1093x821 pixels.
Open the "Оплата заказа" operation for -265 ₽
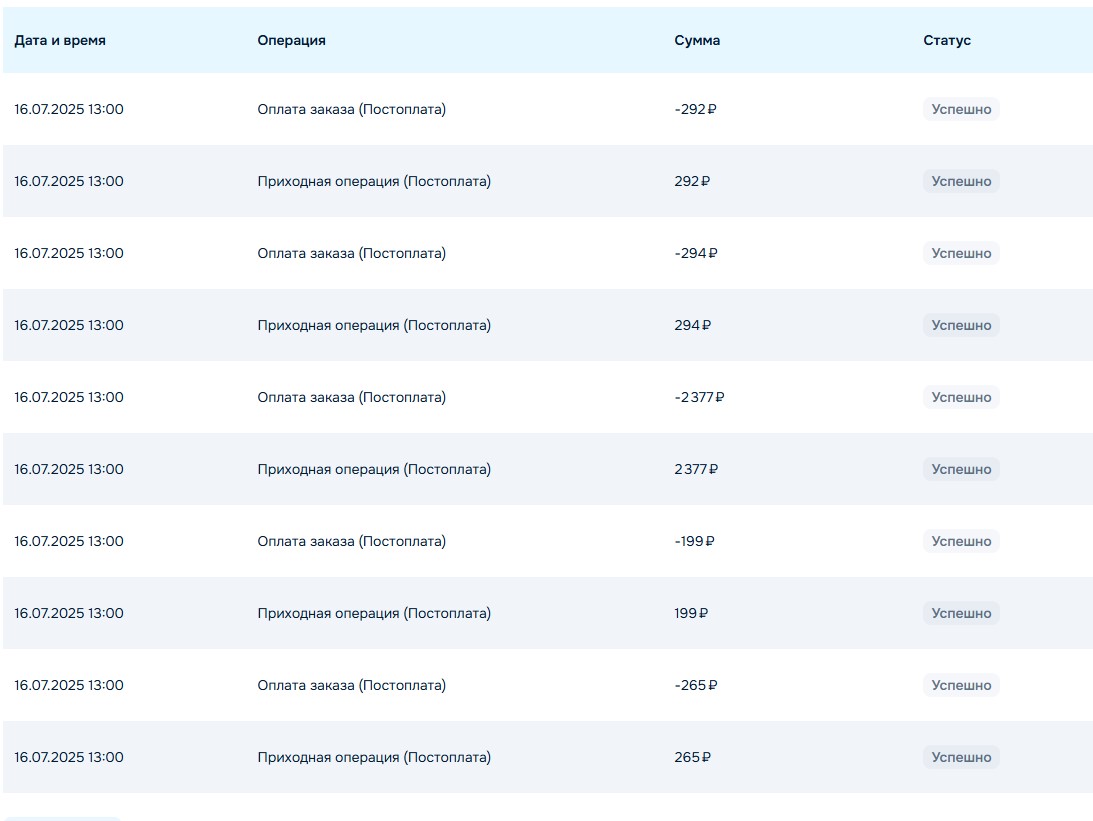pyautogui.click(x=351, y=685)
